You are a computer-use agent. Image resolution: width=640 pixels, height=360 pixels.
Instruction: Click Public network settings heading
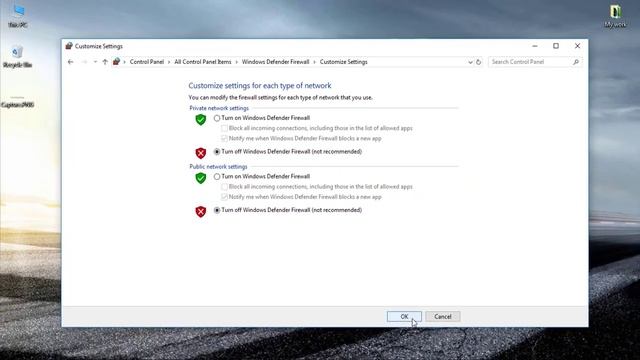tap(218, 167)
